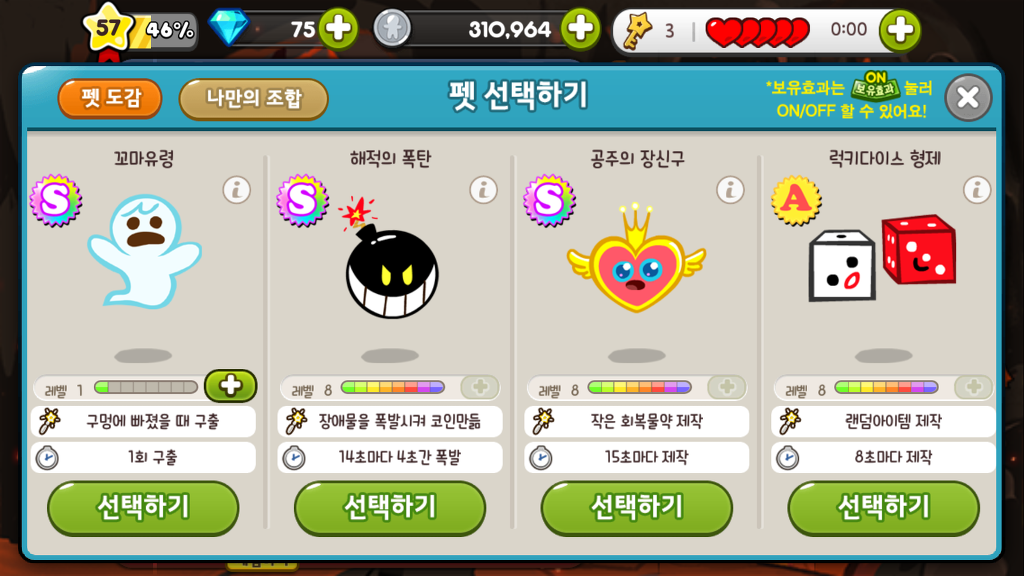
Task: Select the 해적의 폭탄 pet with 선택하기
Action: click(390, 508)
